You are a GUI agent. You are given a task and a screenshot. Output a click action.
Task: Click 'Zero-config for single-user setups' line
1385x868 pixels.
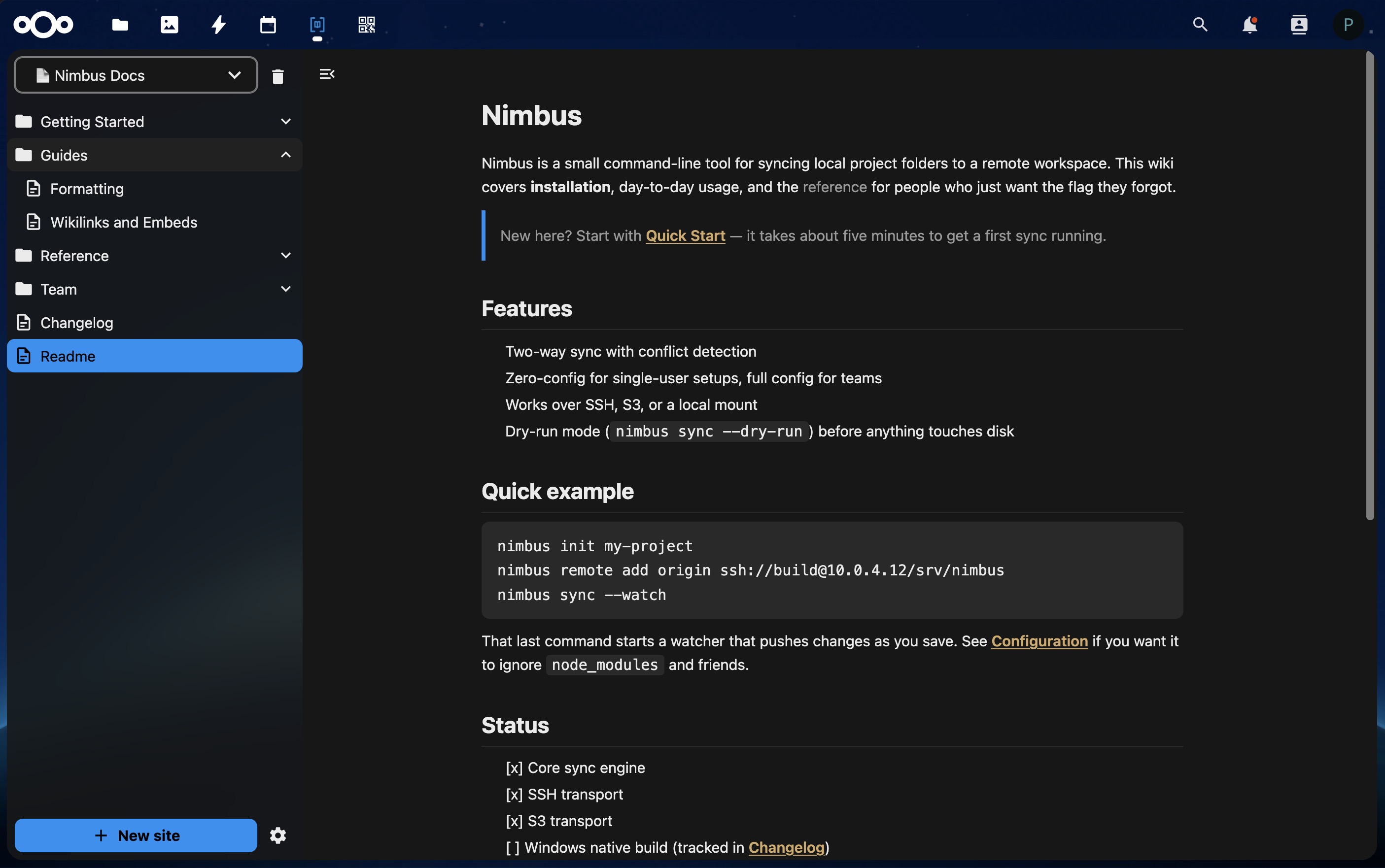pyautogui.click(x=693, y=378)
